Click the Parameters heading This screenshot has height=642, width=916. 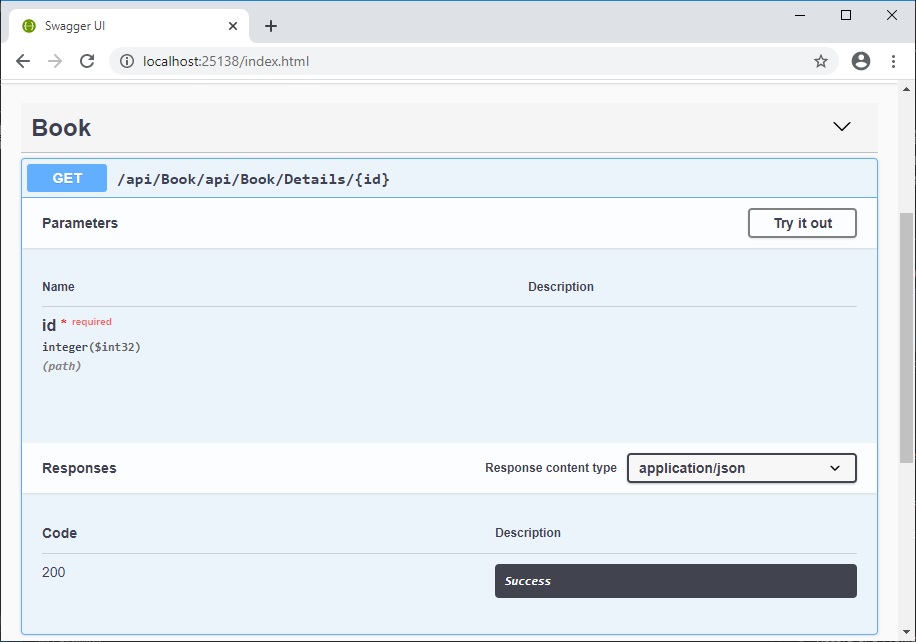tap(80, 223)
